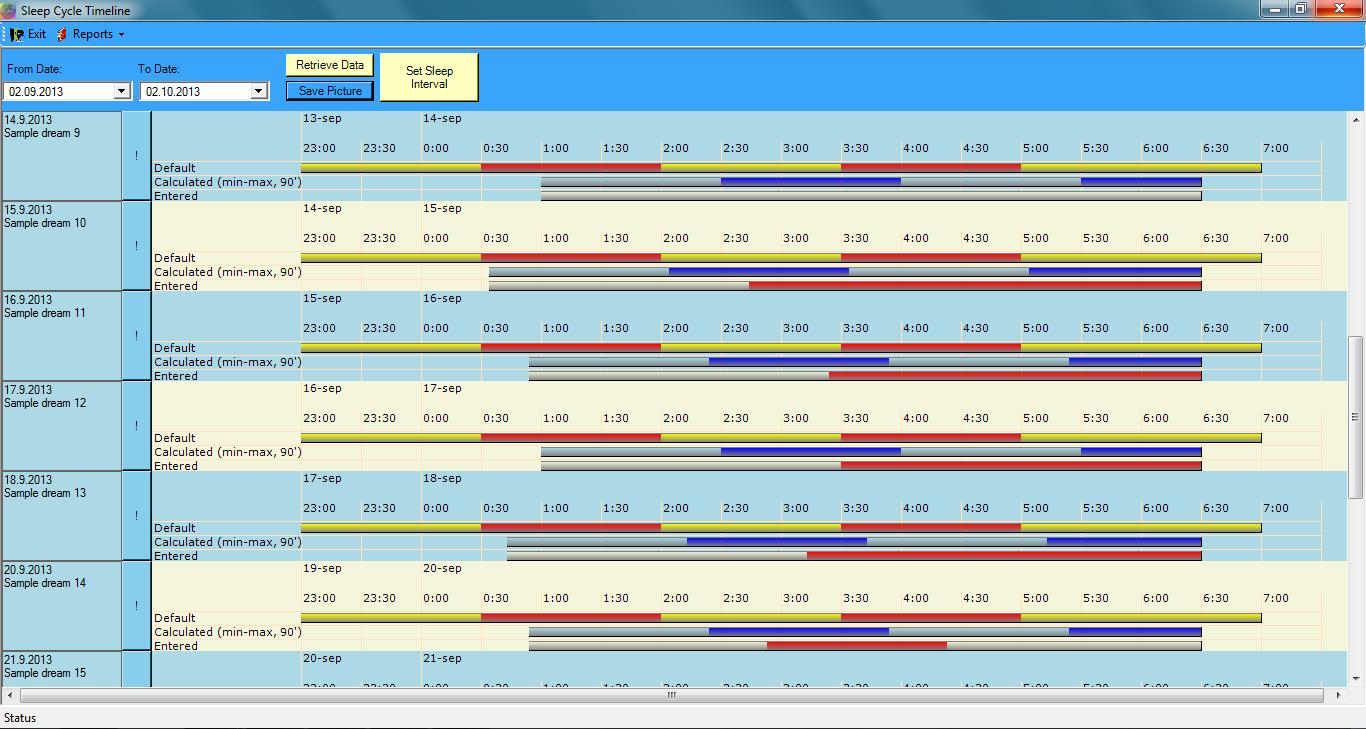1366x729 pixels.
Task: Click the exclamation marker for Sample dream 13
Action: point(136,515)
